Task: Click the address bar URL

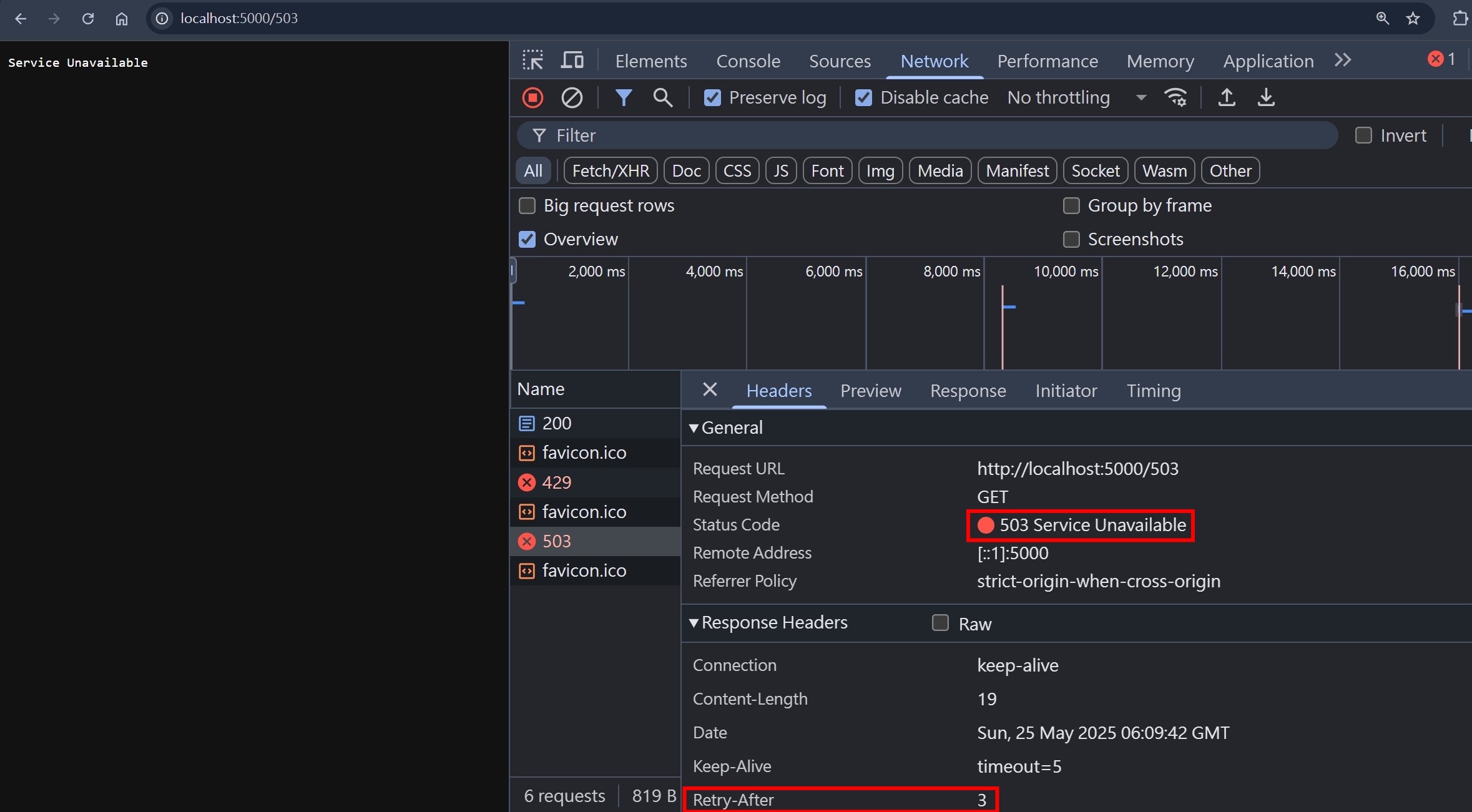Action: point(239,19)
